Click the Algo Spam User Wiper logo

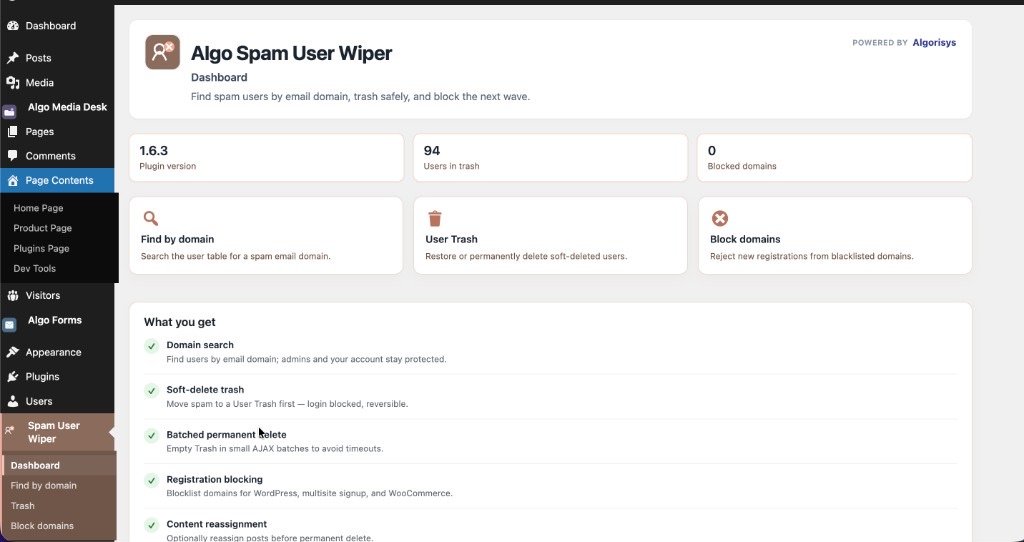click(163, 52)
